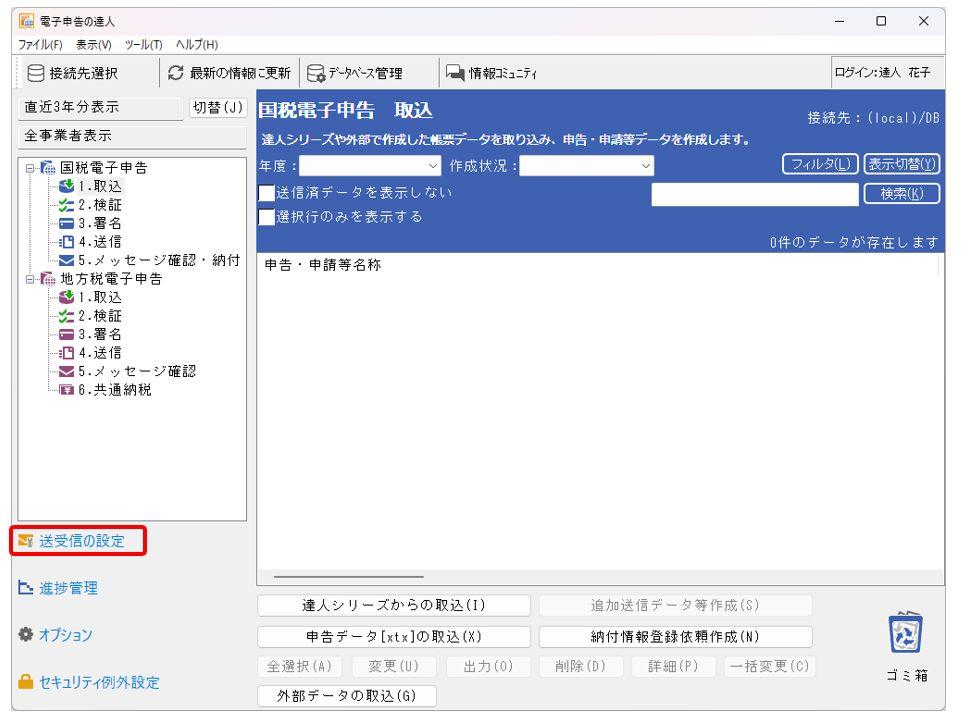
Task: Open the ファイル(F) menu
Action: (29, 39)
